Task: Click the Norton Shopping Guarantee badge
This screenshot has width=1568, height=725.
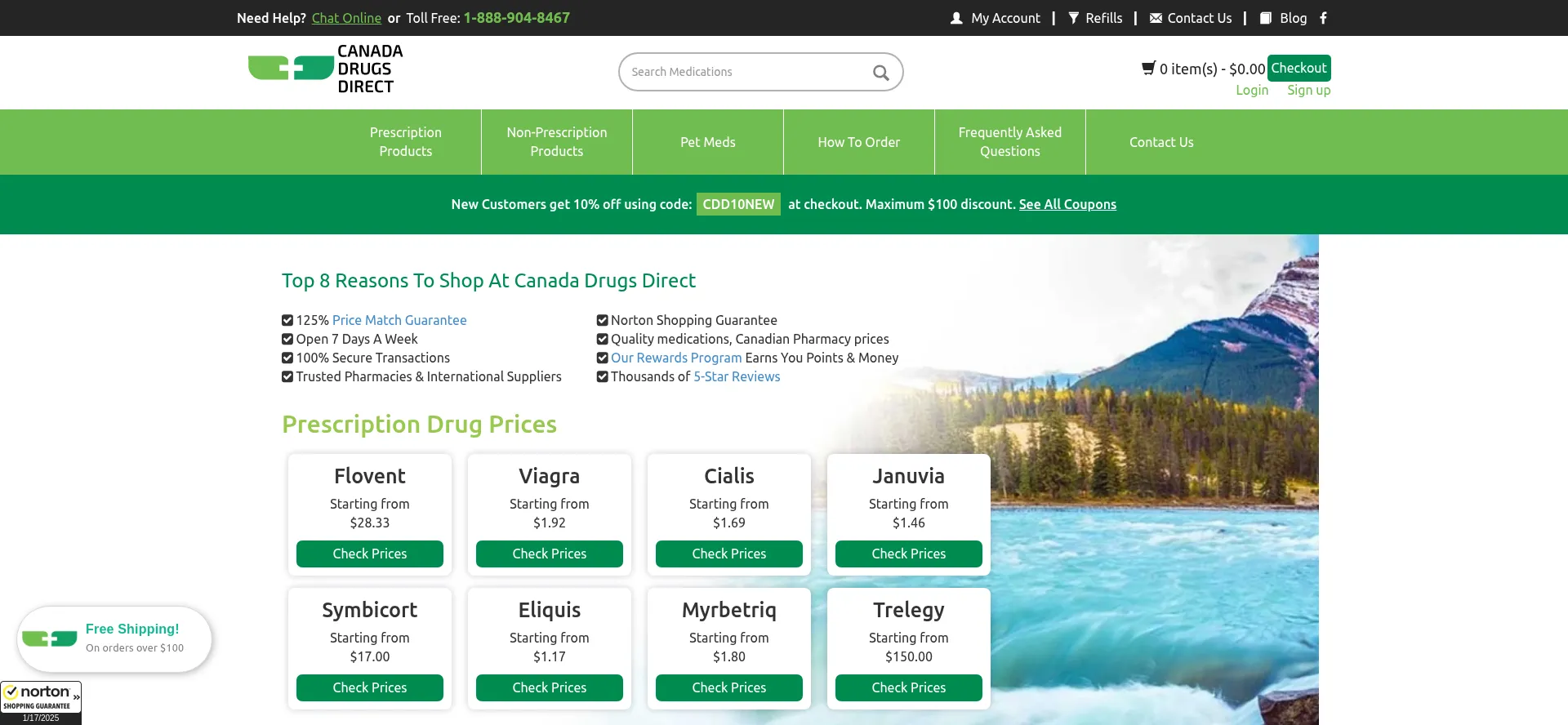Action: pos(41,703)
